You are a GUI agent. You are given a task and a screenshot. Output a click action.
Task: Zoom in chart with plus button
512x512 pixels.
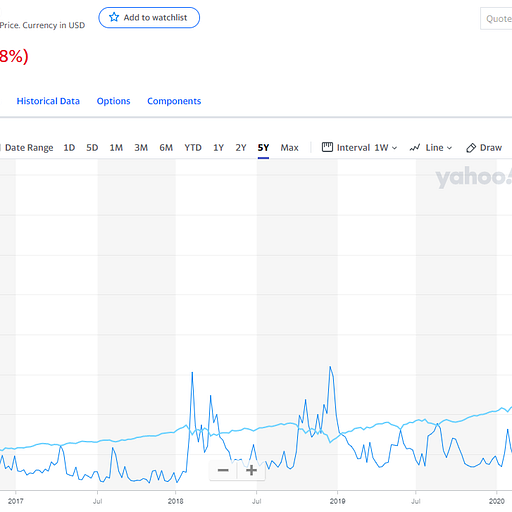click(x=251, y=470)
